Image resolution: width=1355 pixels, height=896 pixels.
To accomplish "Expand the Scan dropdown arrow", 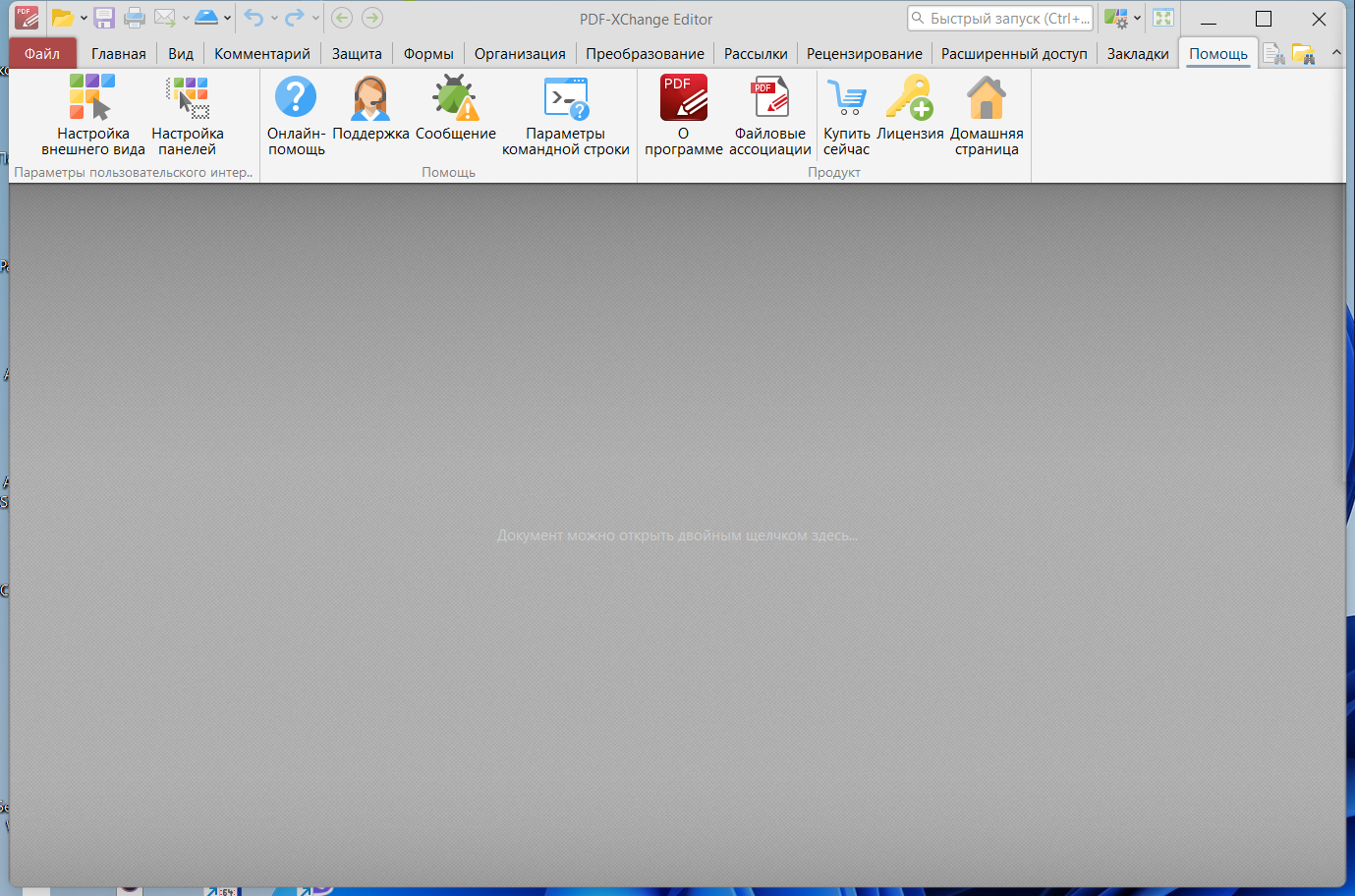I will click(227, 18).
